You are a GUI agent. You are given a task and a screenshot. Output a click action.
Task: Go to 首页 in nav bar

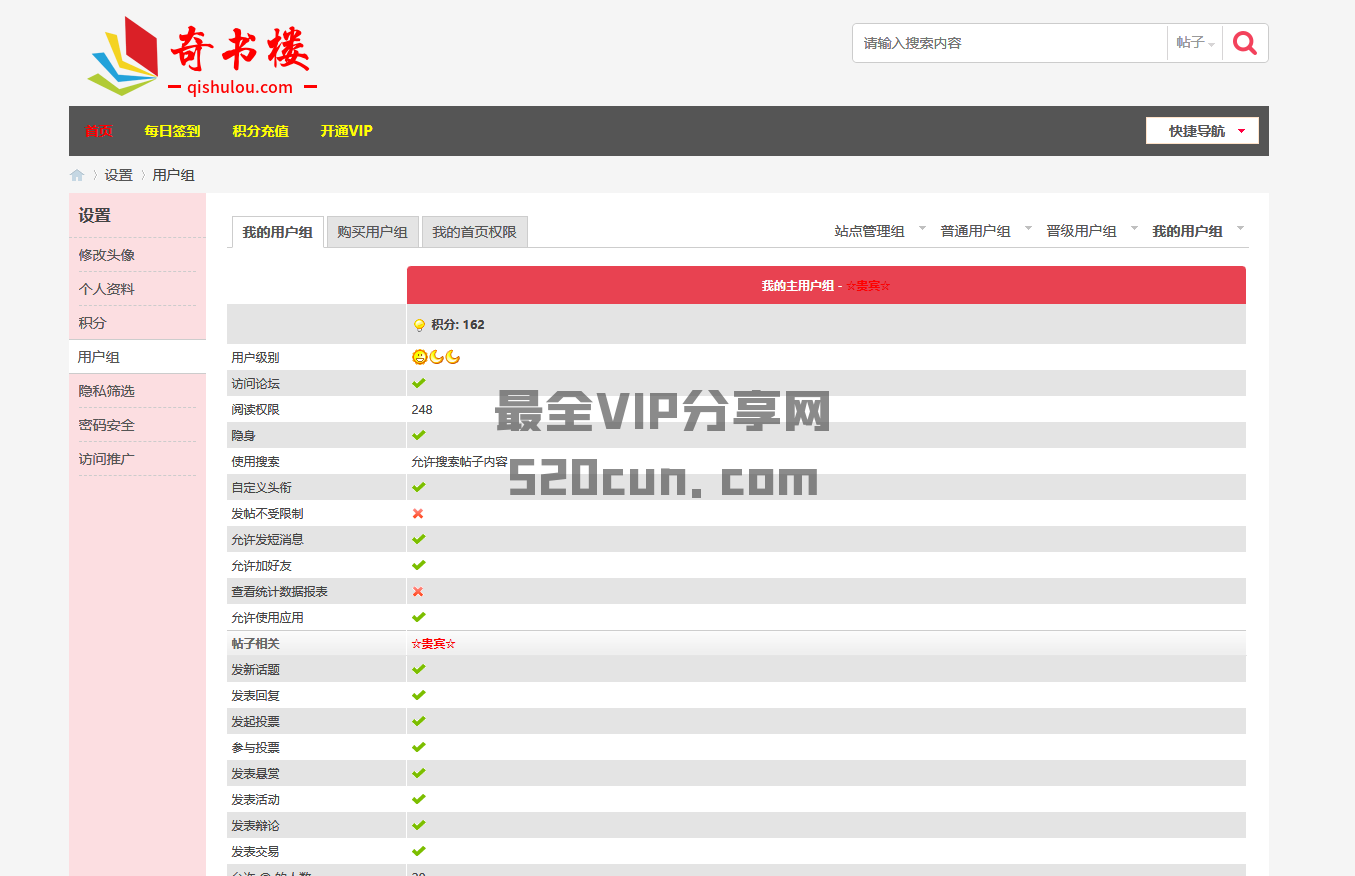pos(98,131)
